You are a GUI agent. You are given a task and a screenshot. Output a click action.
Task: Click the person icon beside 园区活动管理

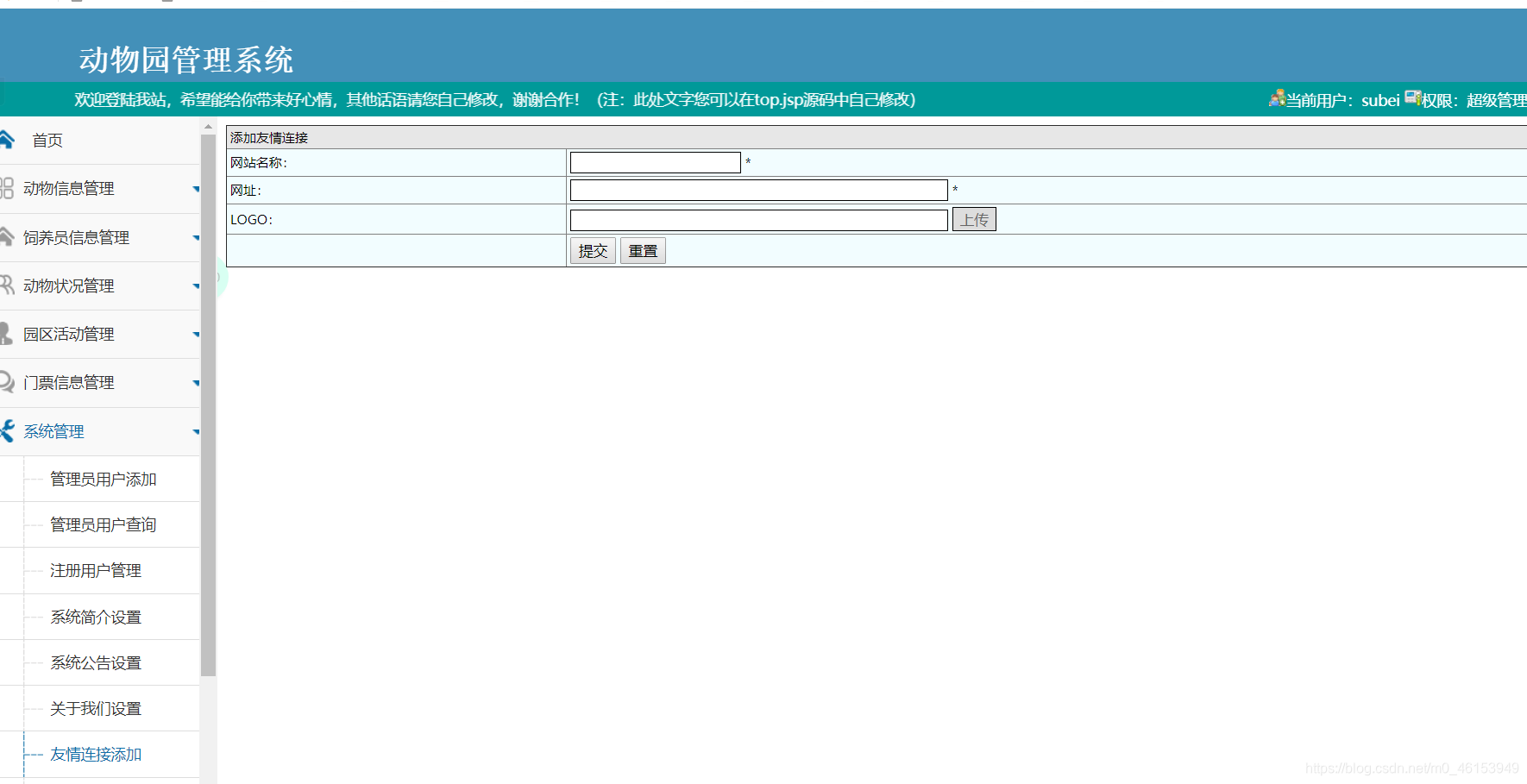coord(6,333)
